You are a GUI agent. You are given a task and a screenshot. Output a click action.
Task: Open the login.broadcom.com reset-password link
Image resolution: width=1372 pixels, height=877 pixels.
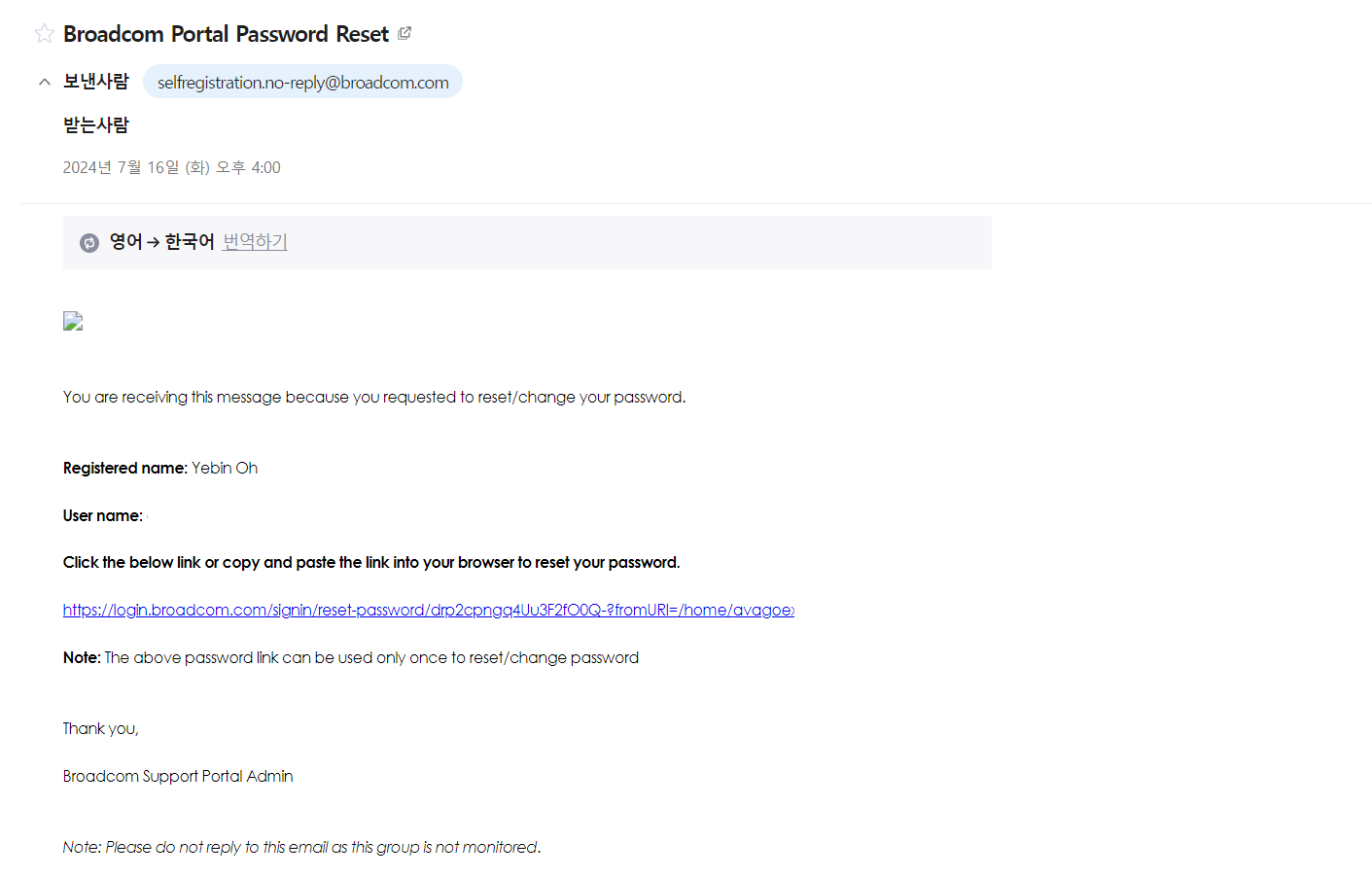428,611
